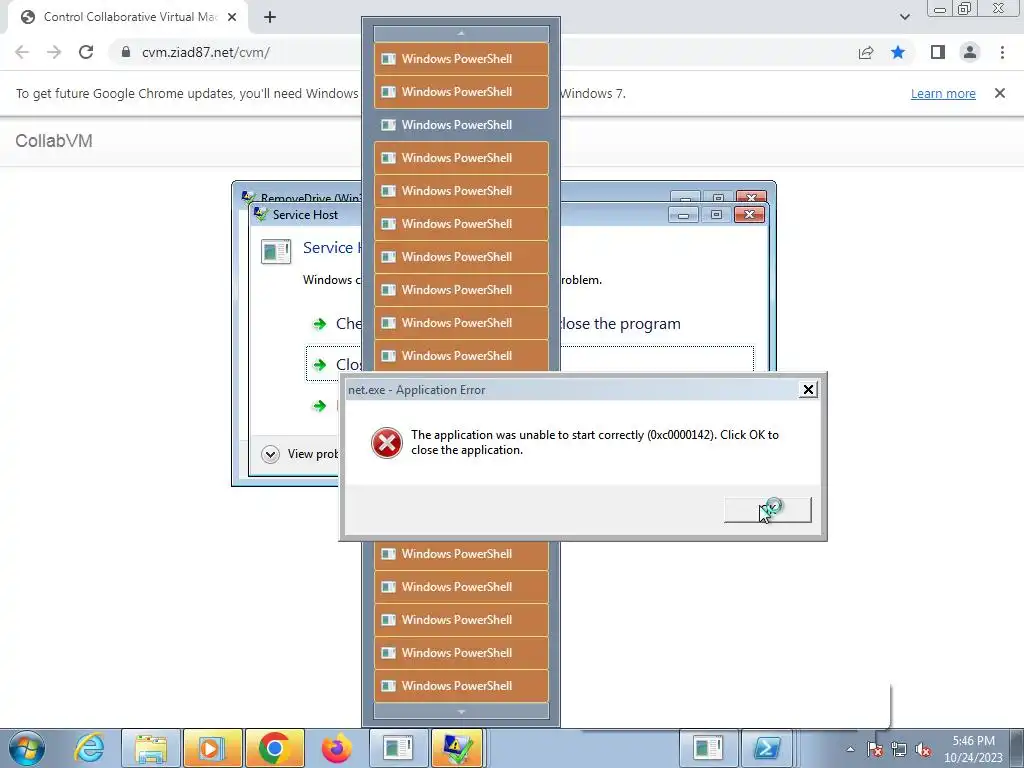The height and width of the screenshot is (768, 1024).
Task: Close the net.exe Application Error dialog
Action: coord(808,390)
